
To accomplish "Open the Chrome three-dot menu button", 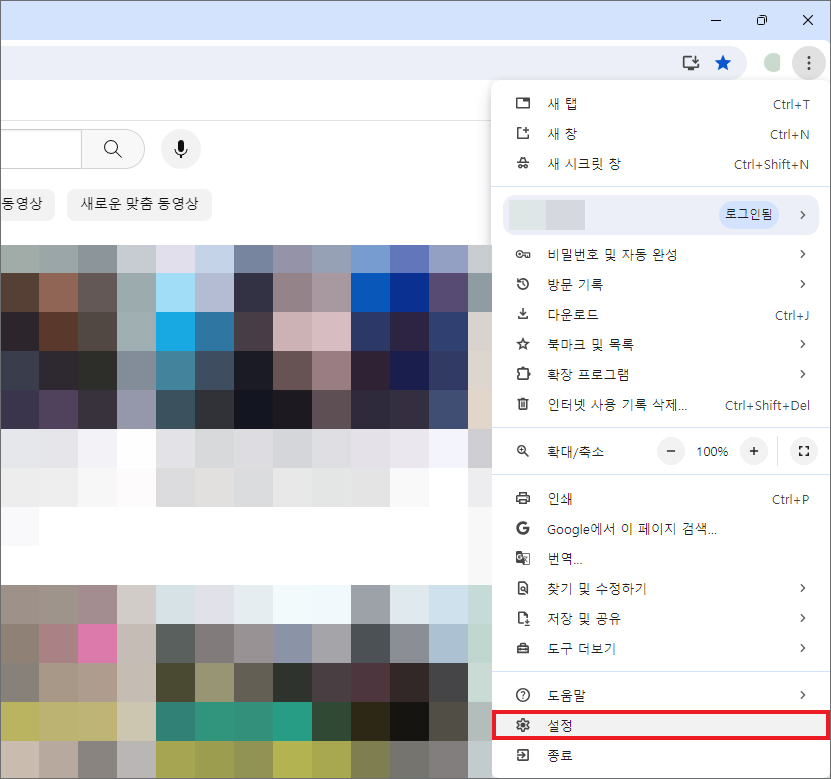I will click(808, 63).
